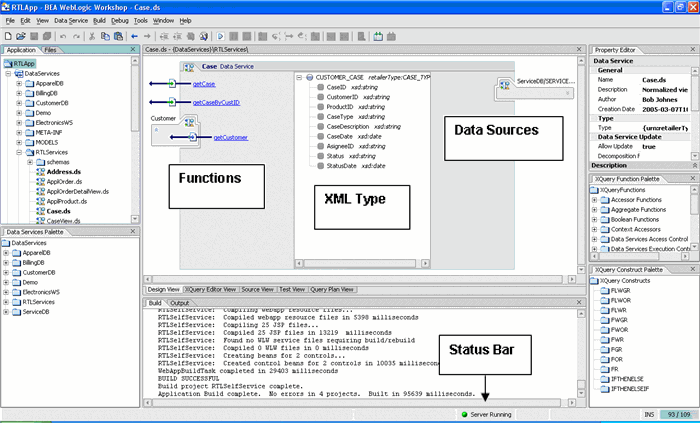Expand the Accessor Functions folder
Viewport: 700px width, 423px height.
(594, 200)
